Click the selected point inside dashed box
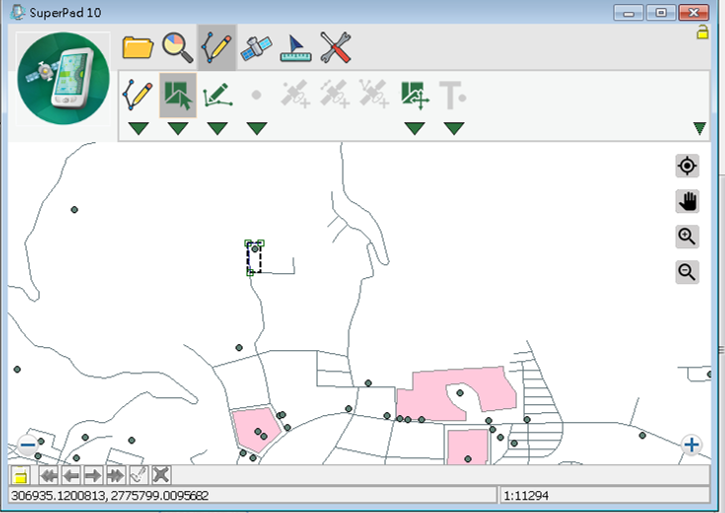This screenshot has height=513, width=725. pyautogui.click(x=255, y=249)
